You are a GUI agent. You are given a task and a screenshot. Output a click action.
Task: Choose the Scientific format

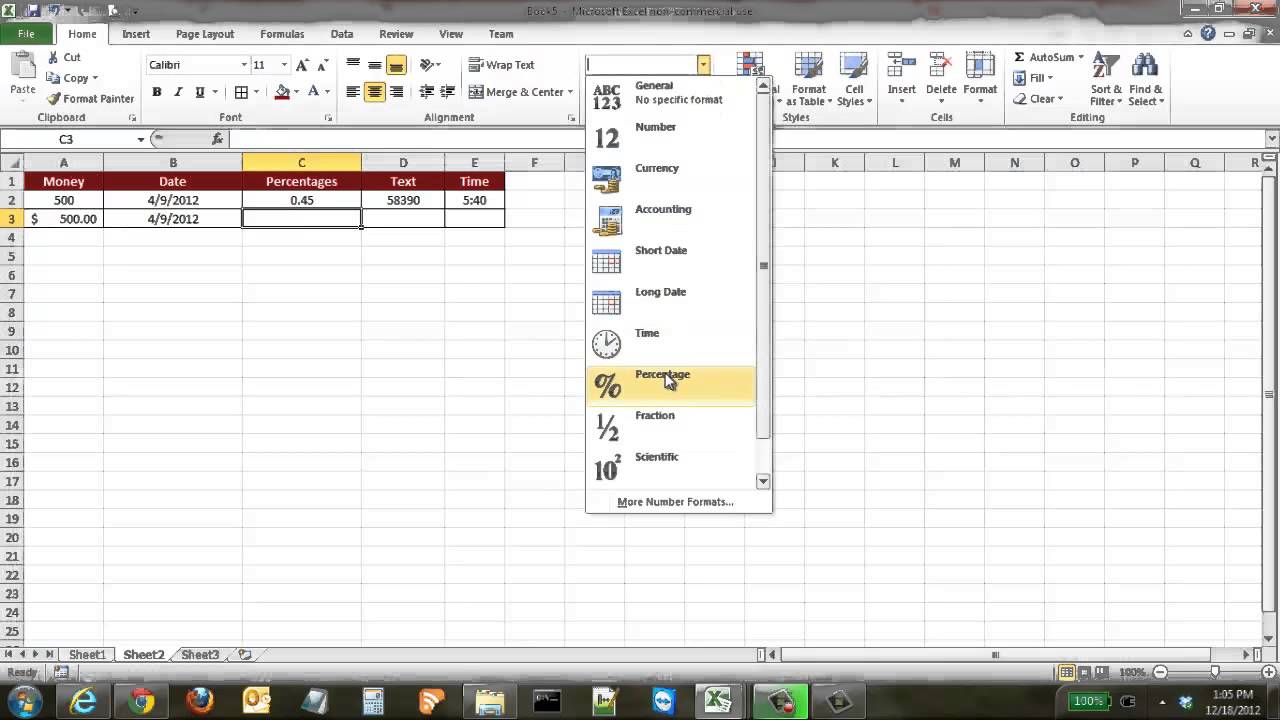(x=671, y=467)
